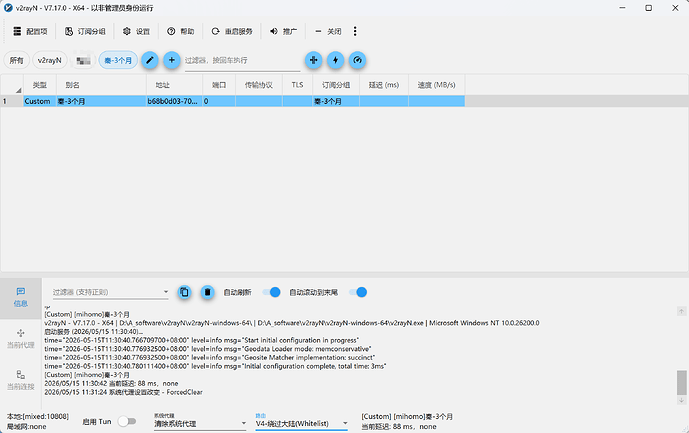Select the blurred group tab
Screen dimensions: 689x433
(83, 60)
